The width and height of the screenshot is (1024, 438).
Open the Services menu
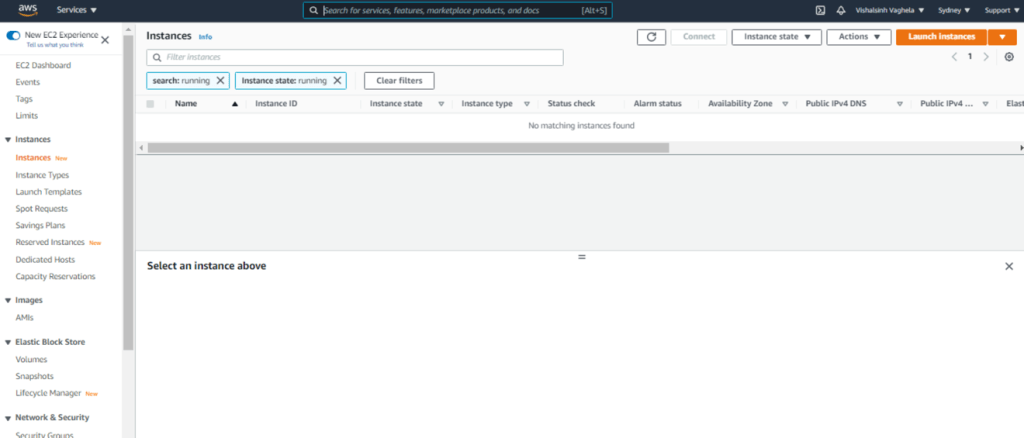pyautogui.click(x=77, y=10)
